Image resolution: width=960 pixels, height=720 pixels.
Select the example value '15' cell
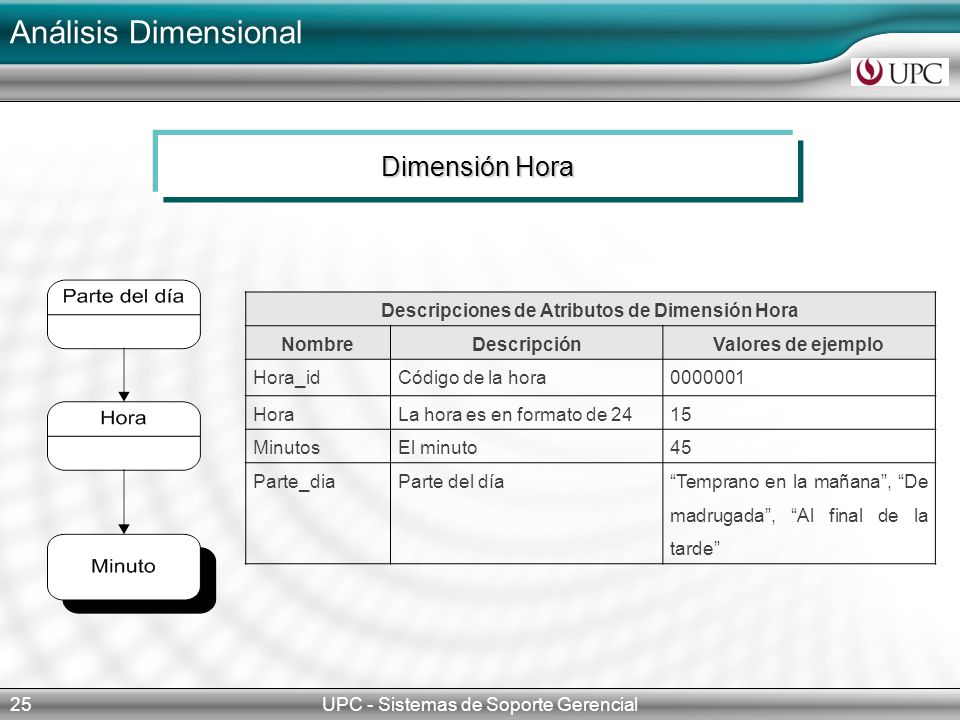coord(799,413)
